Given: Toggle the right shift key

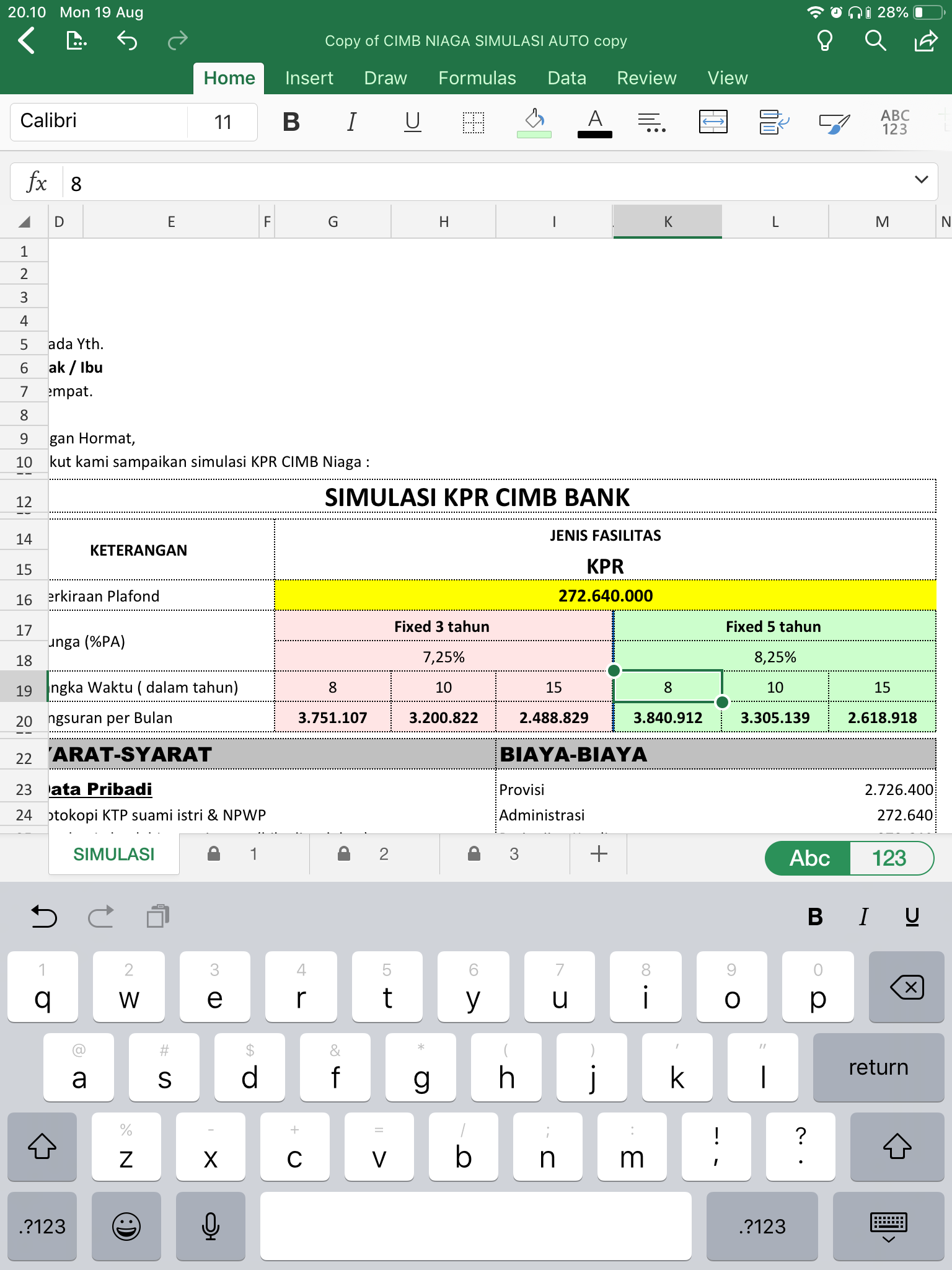Looking at the screenshot, I should click(x=897, y=1146).
